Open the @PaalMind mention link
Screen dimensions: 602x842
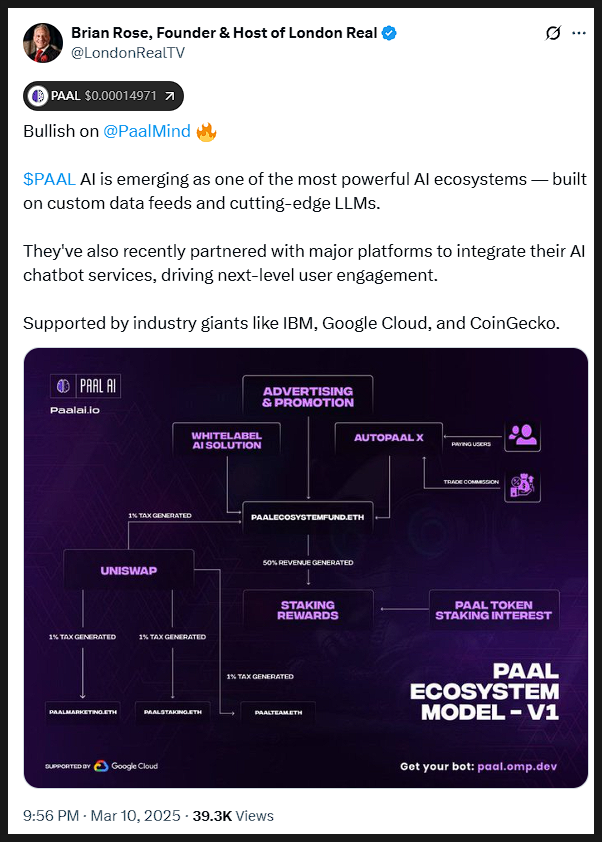(x=146, y=132)
